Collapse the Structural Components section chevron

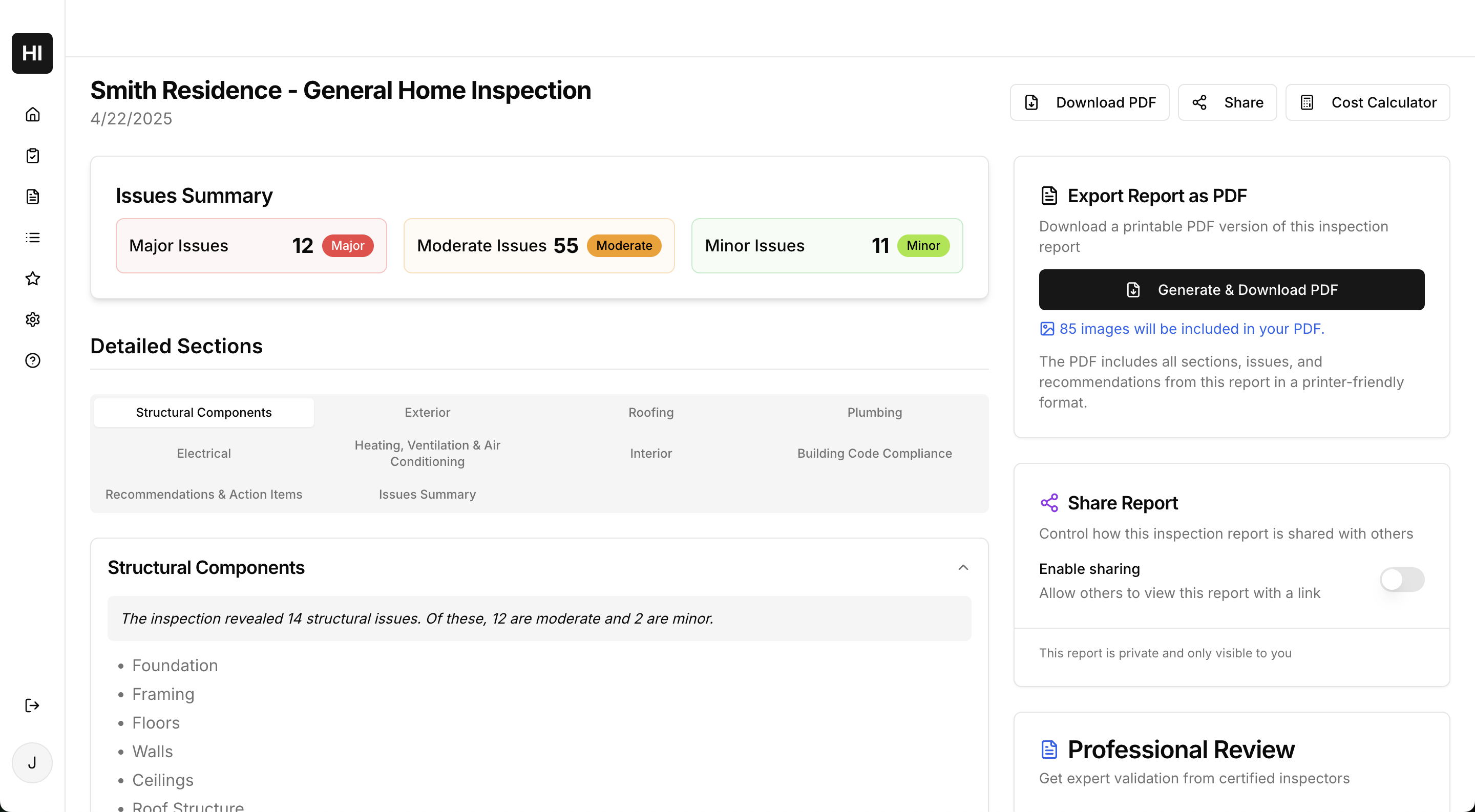pos(962,568)
